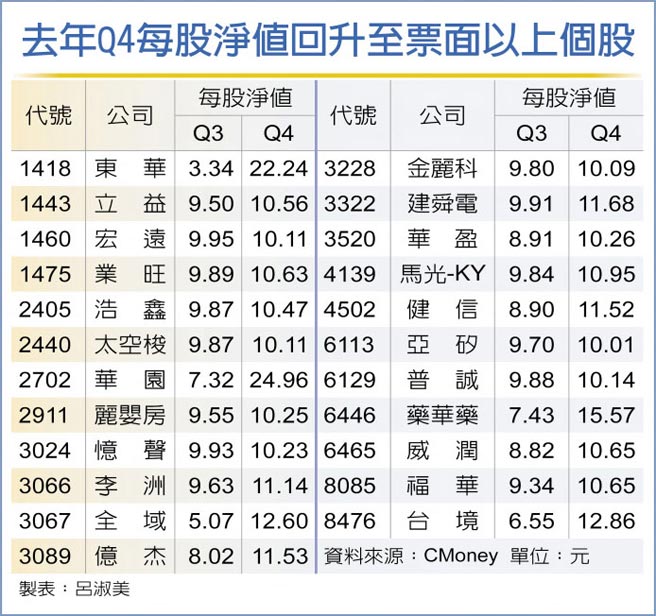Image resolution: width=656 pixels, height=616 pixels.
Task: Click company name 馬光-KY
Action: 443,274
